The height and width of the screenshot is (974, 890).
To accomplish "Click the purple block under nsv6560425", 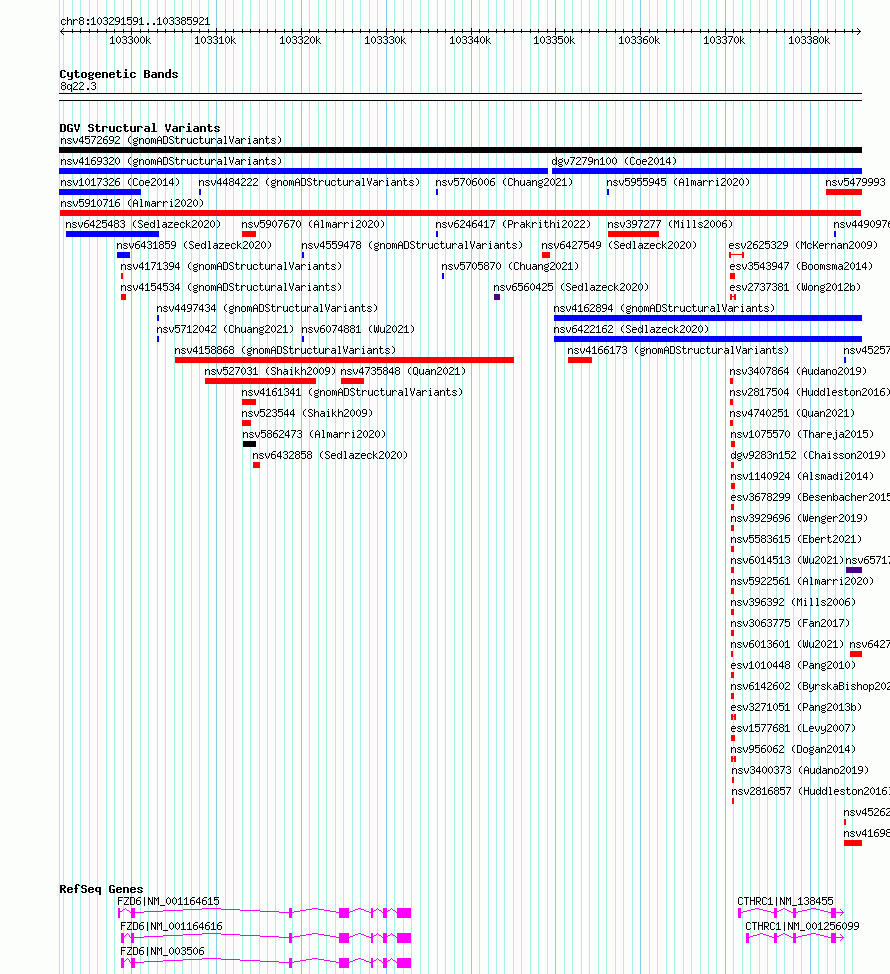I will coord(497,298).
